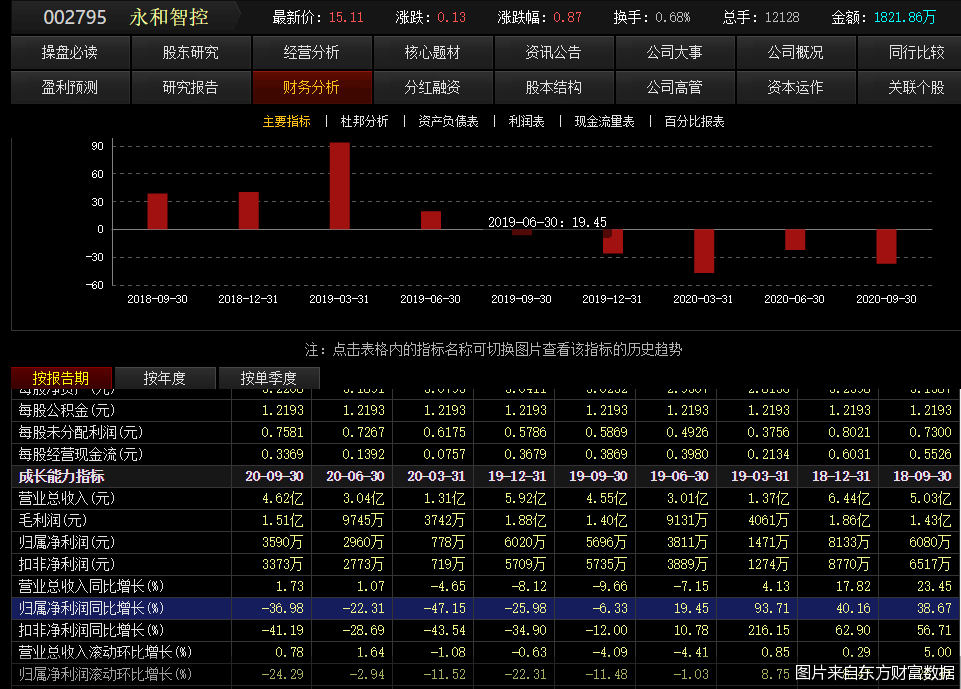Show trend for 营业总收入同比增长(%) indicator
The width and height of the screenshot is (961, 689).
point(91,587)
